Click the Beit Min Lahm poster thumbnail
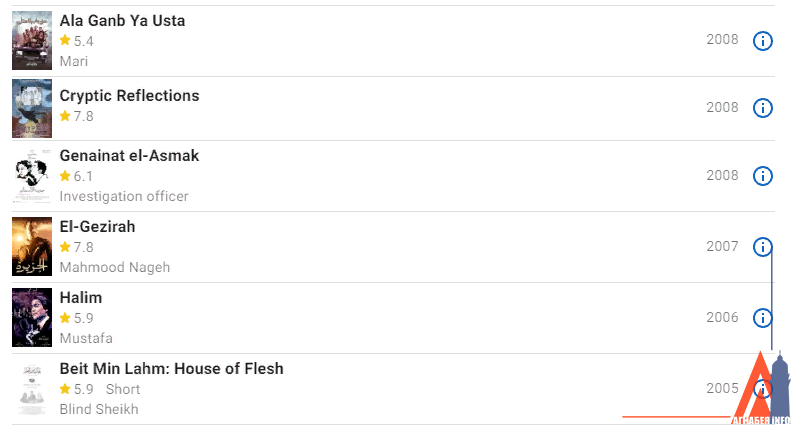This screenshot has width=793, height=428. [32, 389]
